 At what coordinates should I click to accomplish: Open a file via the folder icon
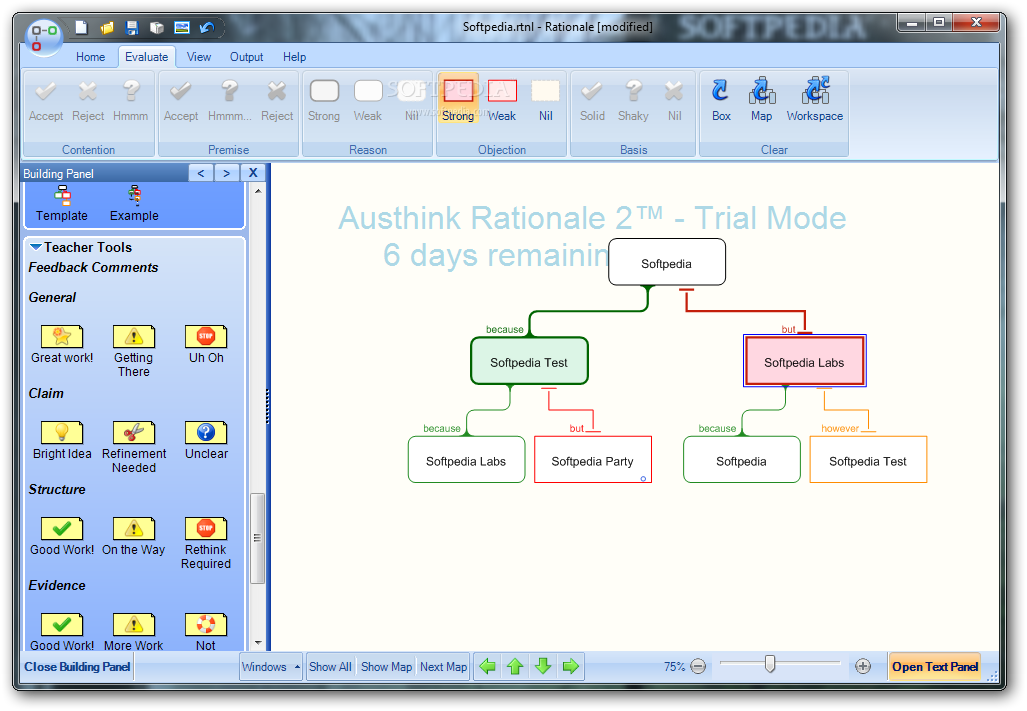pos(107,27)
